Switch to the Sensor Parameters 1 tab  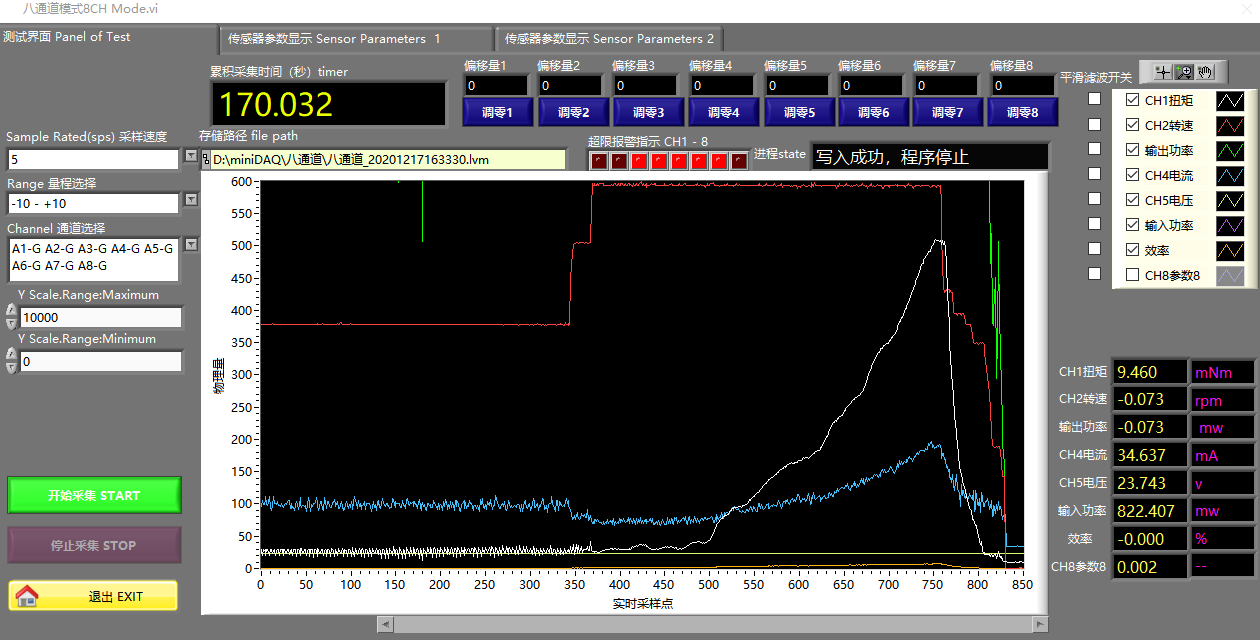coord(334,39)
